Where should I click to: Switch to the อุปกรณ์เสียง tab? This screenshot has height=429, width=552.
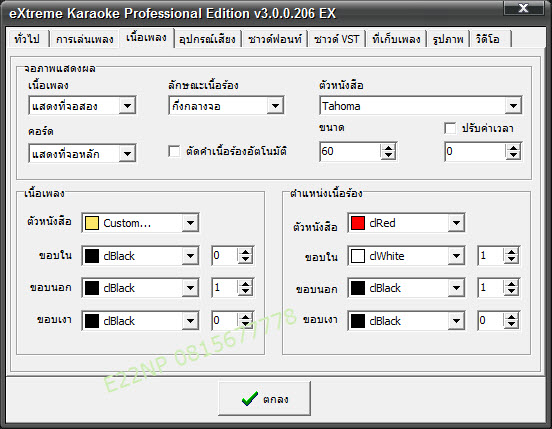click(207, 39)
